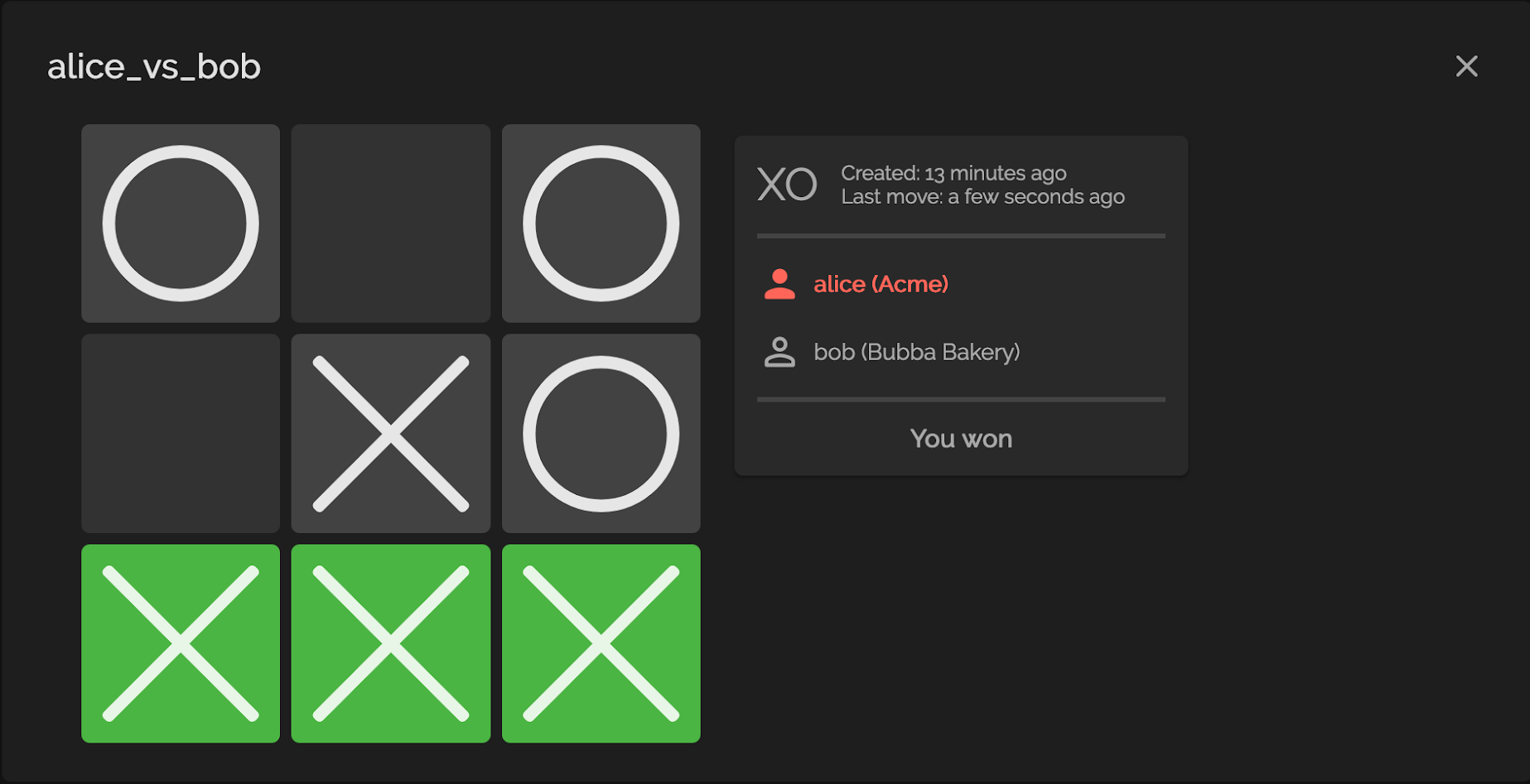Click the empty top-middle board cell
This screenshot has height=784, width=1530.
391,224
